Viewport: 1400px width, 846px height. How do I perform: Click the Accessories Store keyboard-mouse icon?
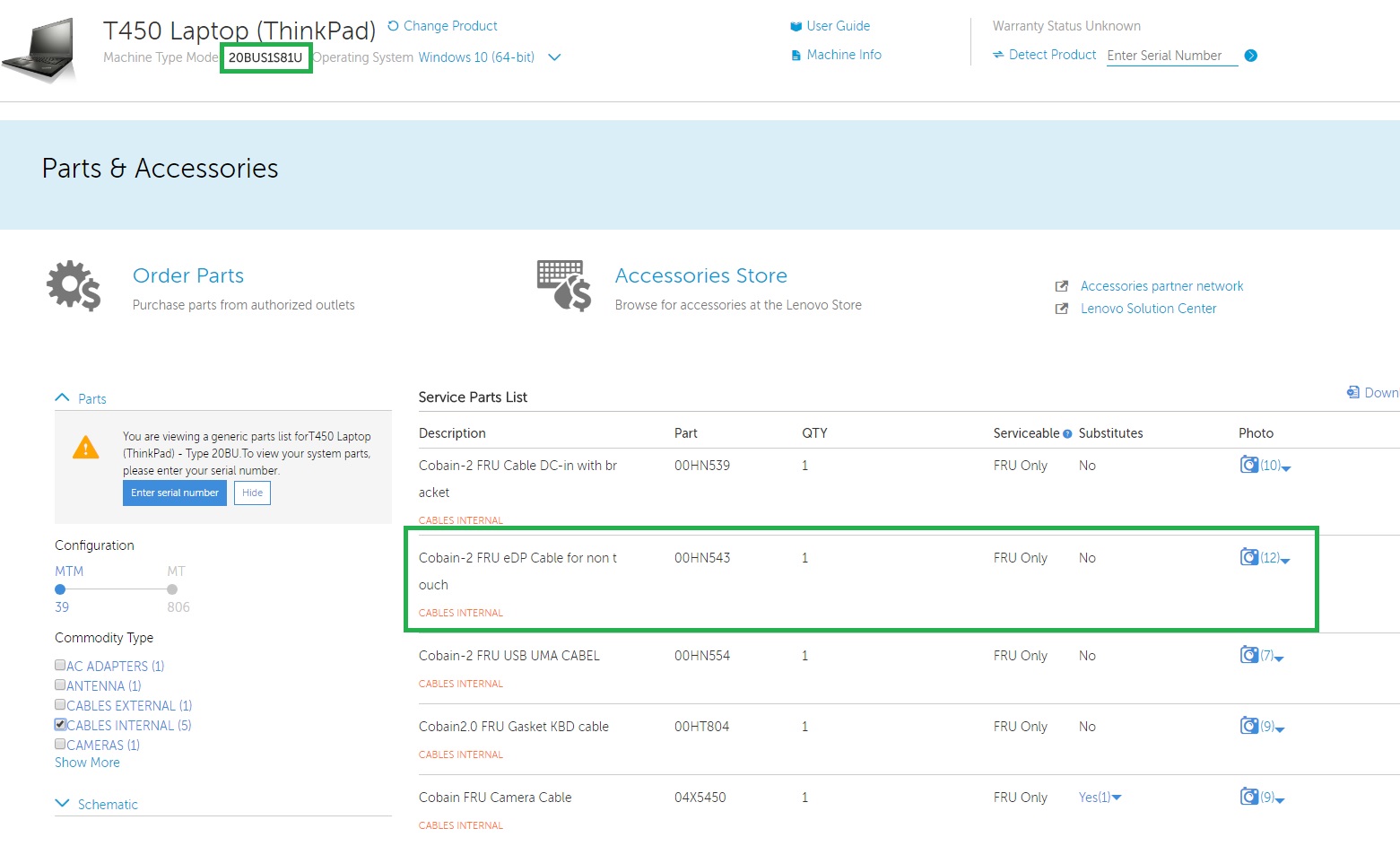[x=564, y=286]
